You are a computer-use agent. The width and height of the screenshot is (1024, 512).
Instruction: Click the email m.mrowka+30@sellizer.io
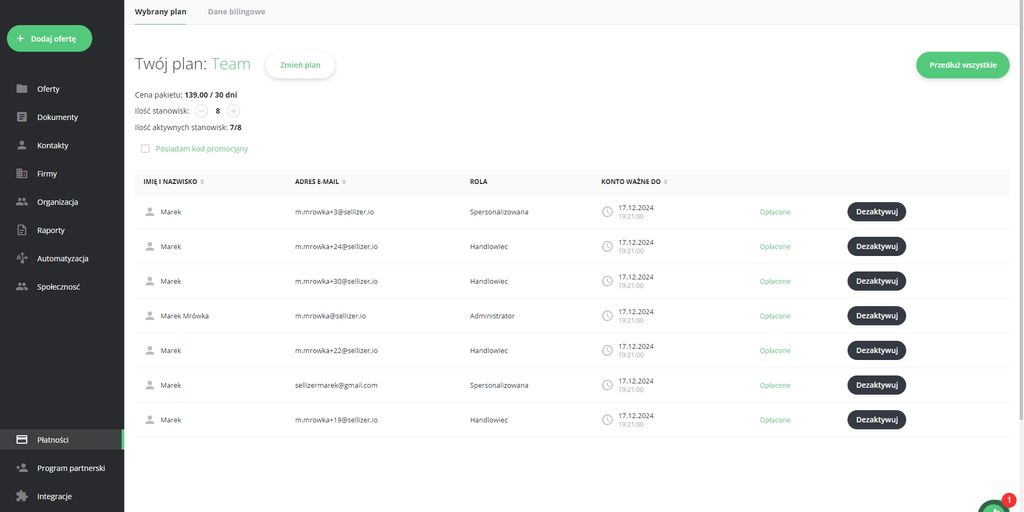point(336,281)
